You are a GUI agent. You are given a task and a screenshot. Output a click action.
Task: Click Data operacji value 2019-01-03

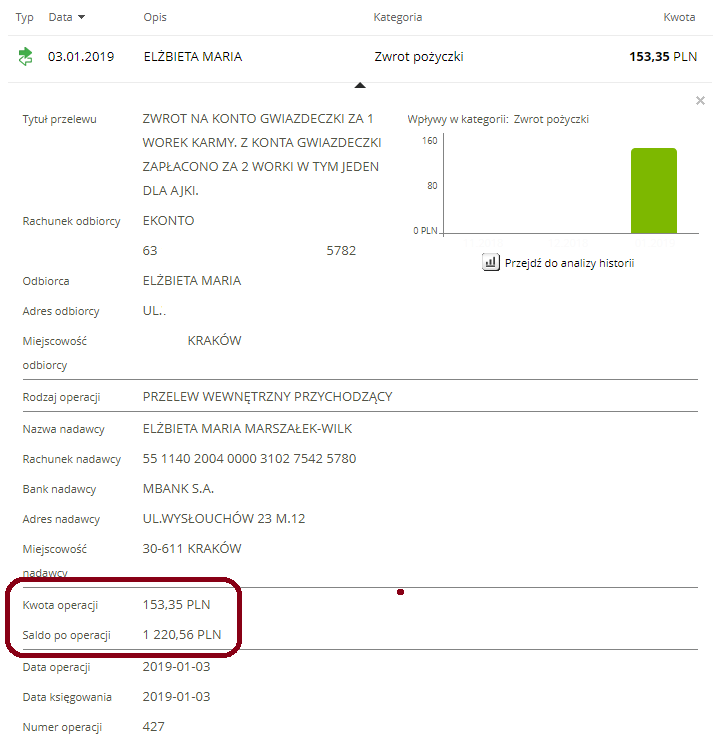point(176,667)
